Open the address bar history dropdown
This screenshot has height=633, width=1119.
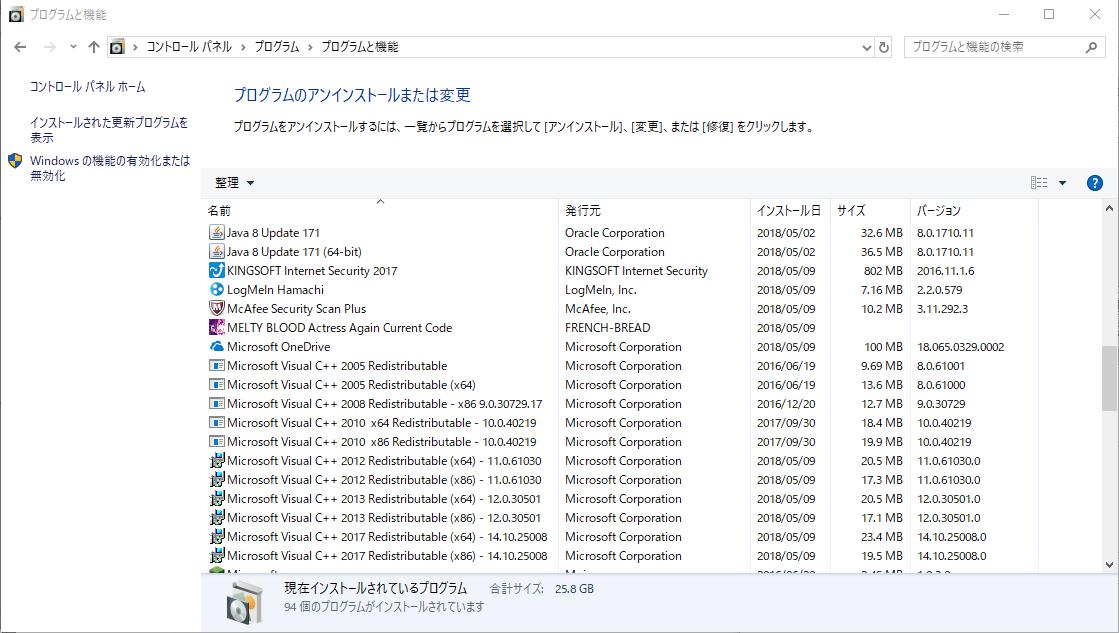[866, 47]
